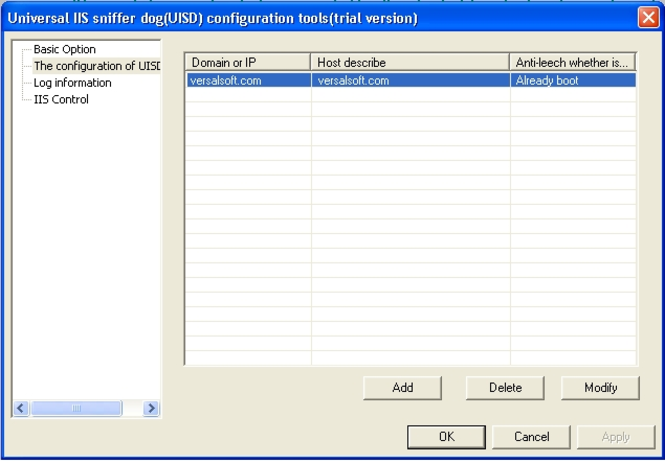The width and height of the screenshot is (665, 463).
Task: Click the Add button
Action: [402, 388]
